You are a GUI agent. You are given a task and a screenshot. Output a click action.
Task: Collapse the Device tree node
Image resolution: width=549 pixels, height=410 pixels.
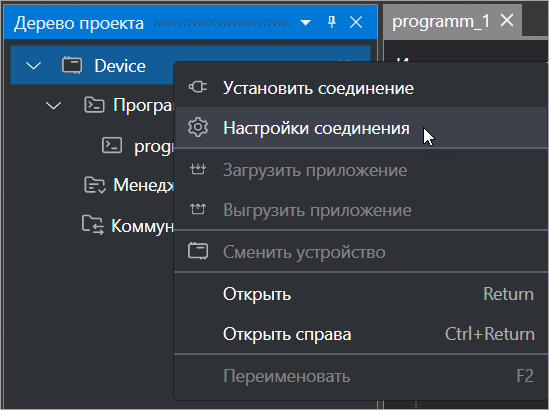coord(34,65)
